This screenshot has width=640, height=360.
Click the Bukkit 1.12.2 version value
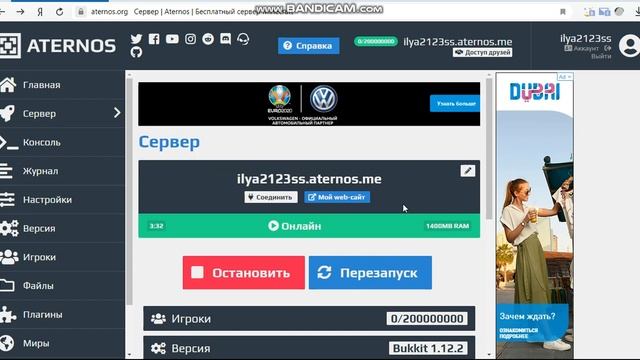(428, 348)
